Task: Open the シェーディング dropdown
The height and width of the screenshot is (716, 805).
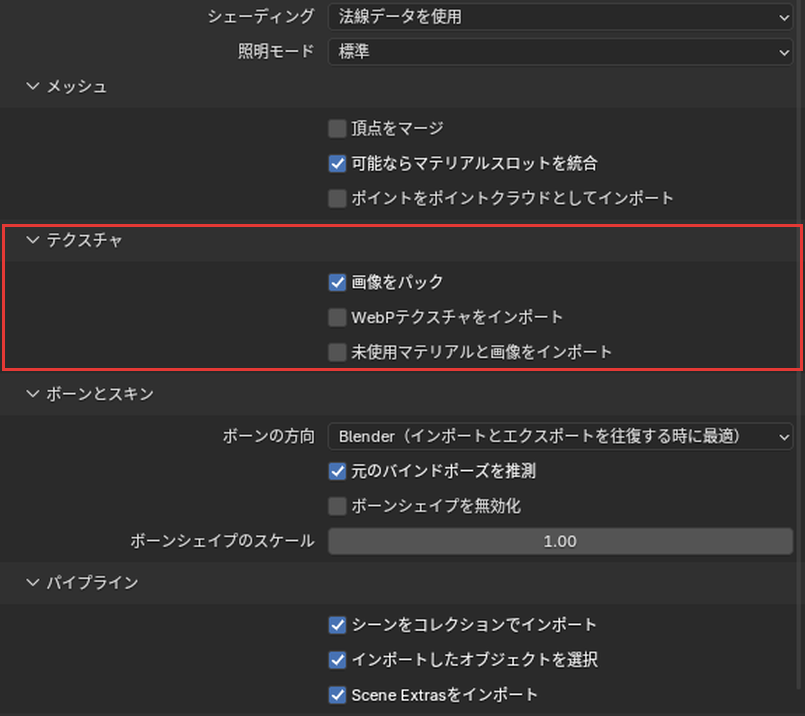Action: point(560,17)
